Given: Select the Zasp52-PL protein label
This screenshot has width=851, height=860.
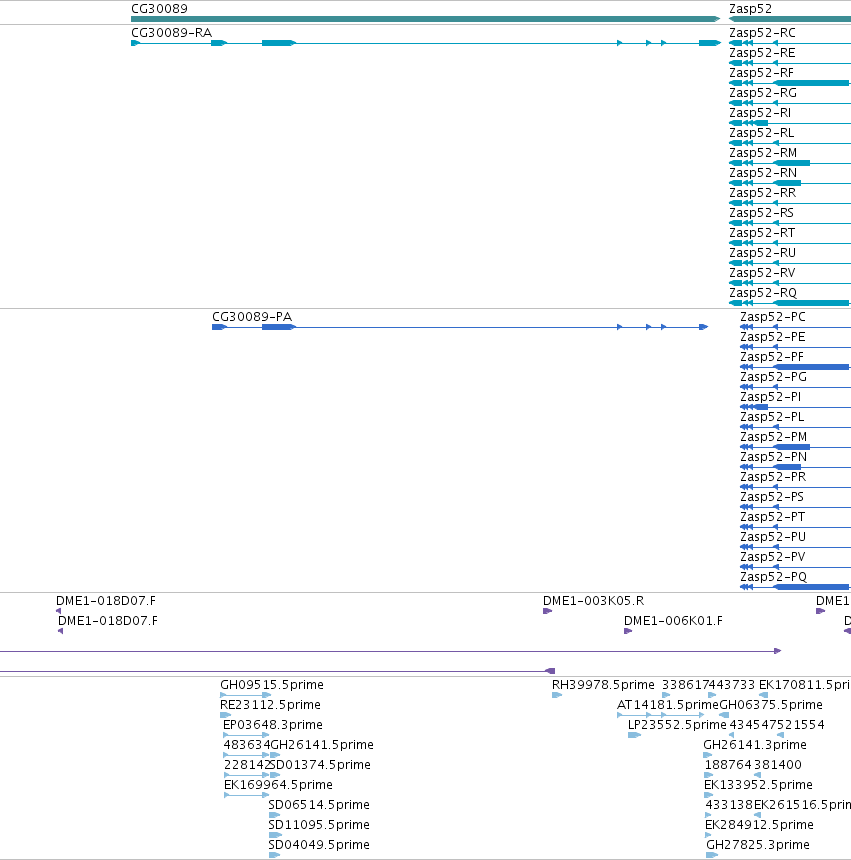Looking at the screenshot, I should click(x=772, y=417).
